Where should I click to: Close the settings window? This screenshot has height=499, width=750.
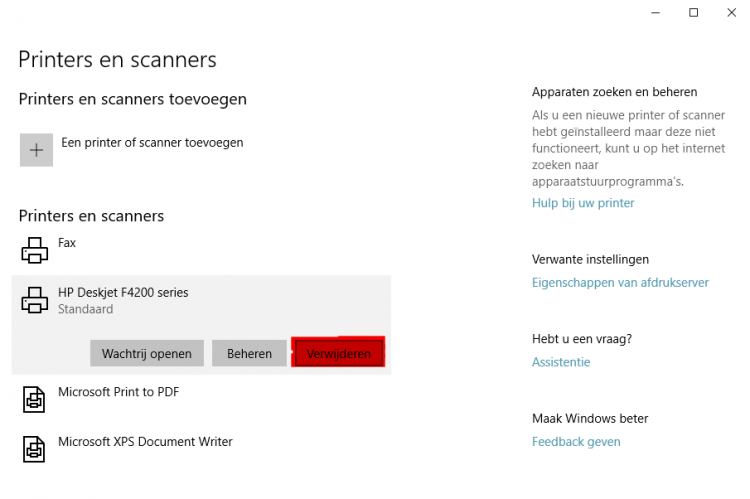(731, 13)
